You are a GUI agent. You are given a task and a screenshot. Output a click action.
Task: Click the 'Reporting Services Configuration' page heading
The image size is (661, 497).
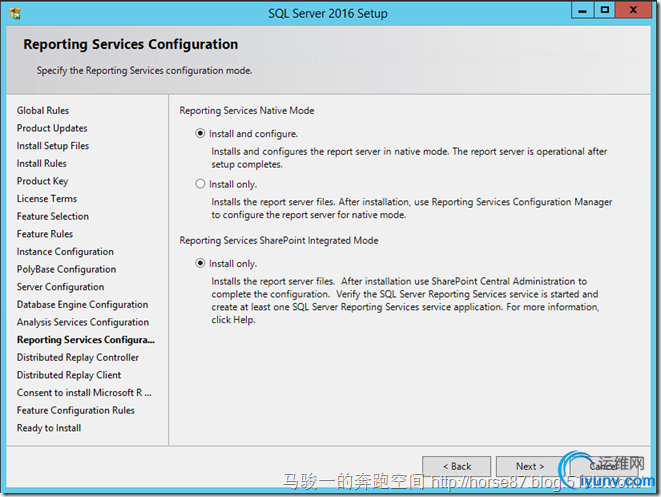pos(131,45)
